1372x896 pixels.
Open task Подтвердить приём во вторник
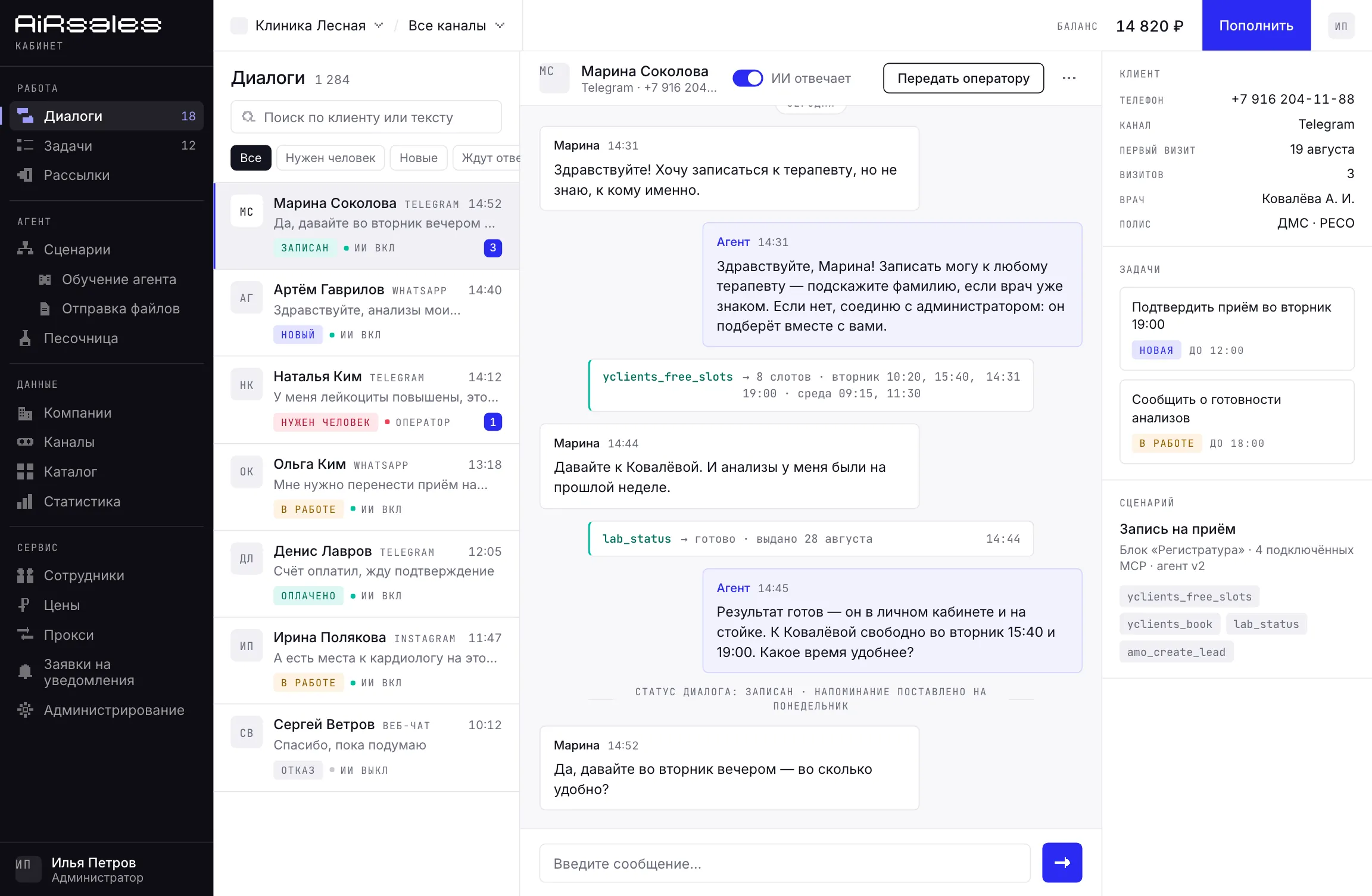click(1237, 329)
